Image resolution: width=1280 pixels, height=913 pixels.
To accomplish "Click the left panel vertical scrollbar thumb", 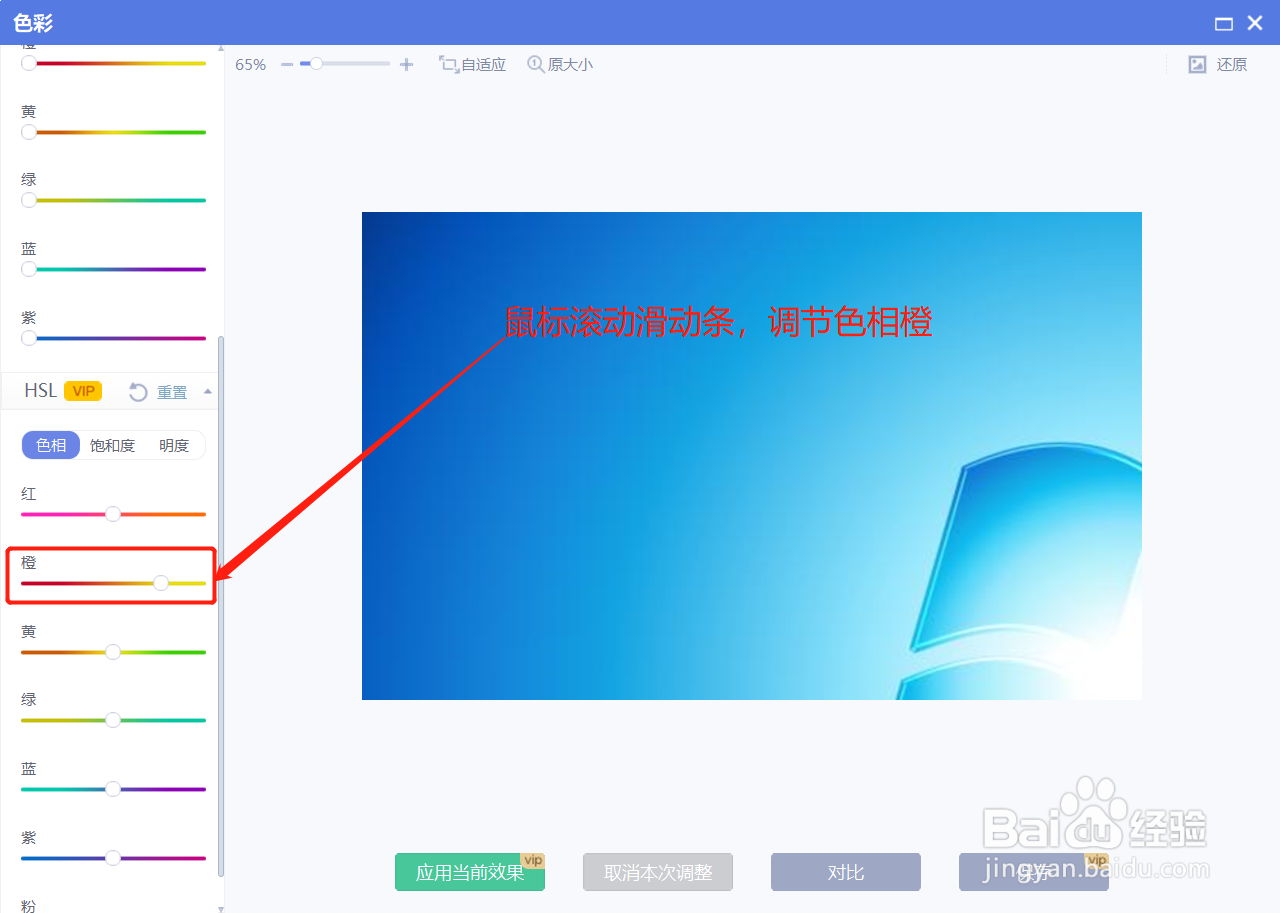I will coord(221,605).
